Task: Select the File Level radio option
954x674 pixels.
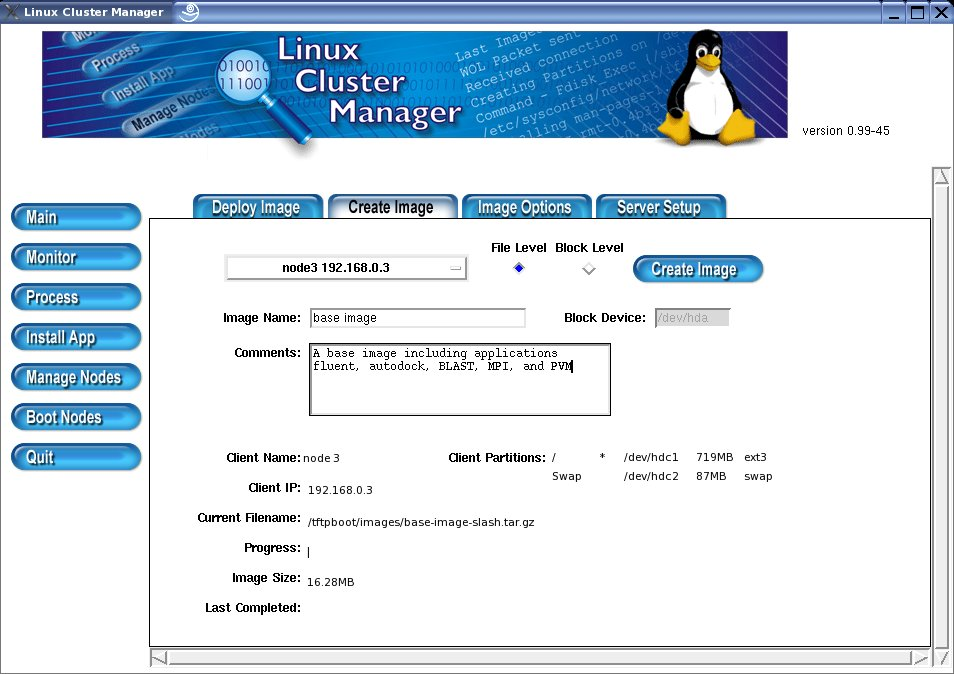Action: pyautogui.click(x=518, y=268)
